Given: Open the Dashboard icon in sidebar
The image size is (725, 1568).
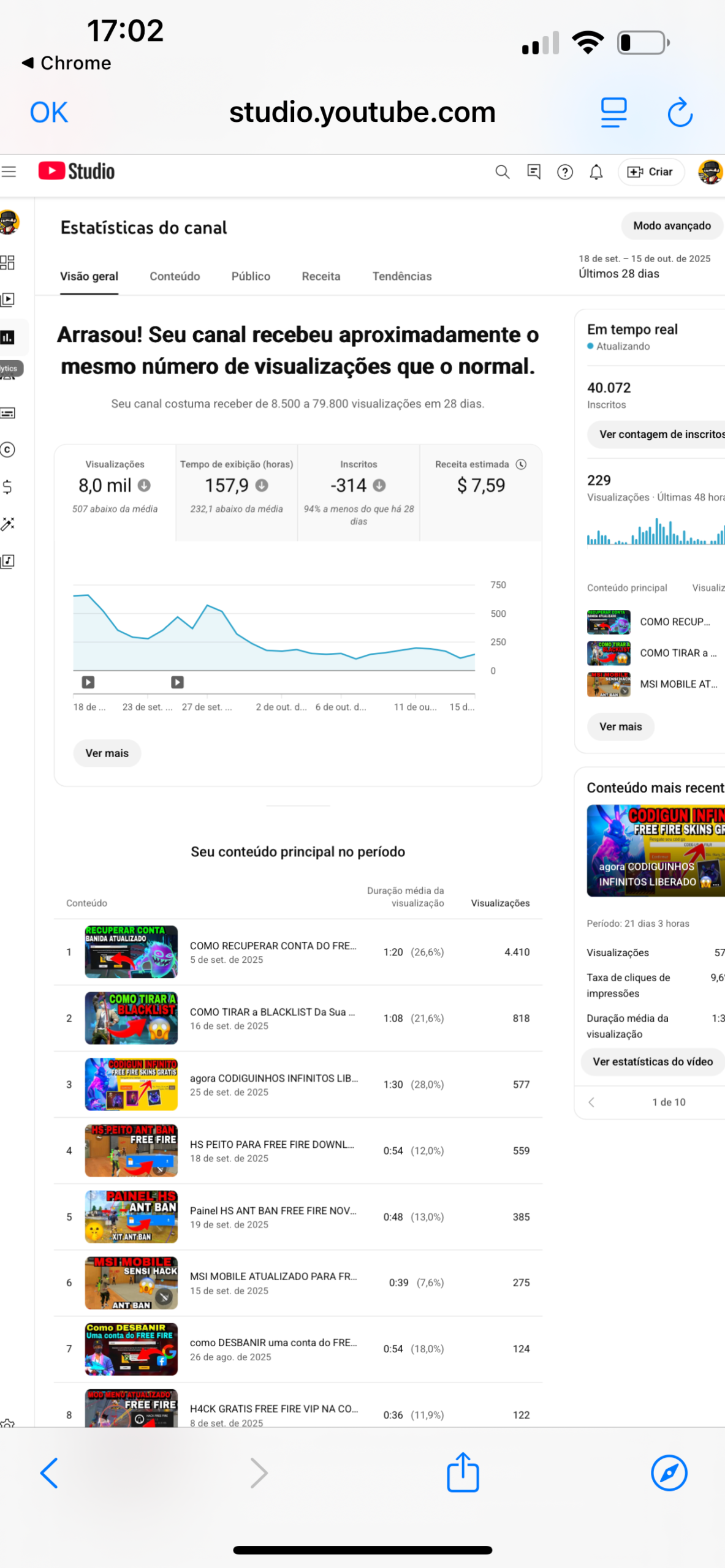Looking at the screenshot, I should (x=7, y=263).
